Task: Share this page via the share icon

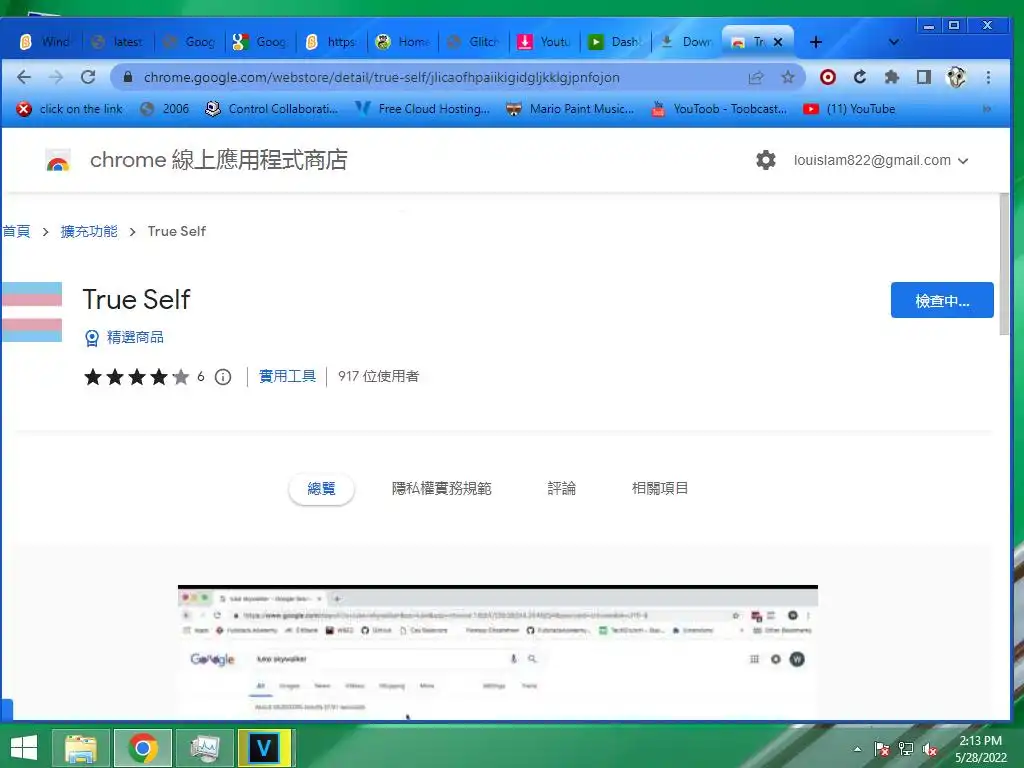Action: click(x=756, y=78)
